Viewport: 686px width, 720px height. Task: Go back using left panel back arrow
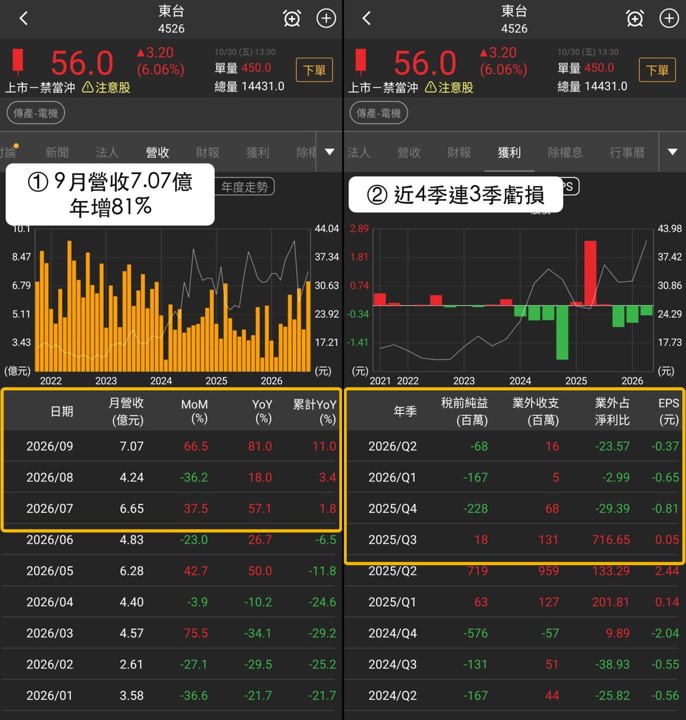24,18
